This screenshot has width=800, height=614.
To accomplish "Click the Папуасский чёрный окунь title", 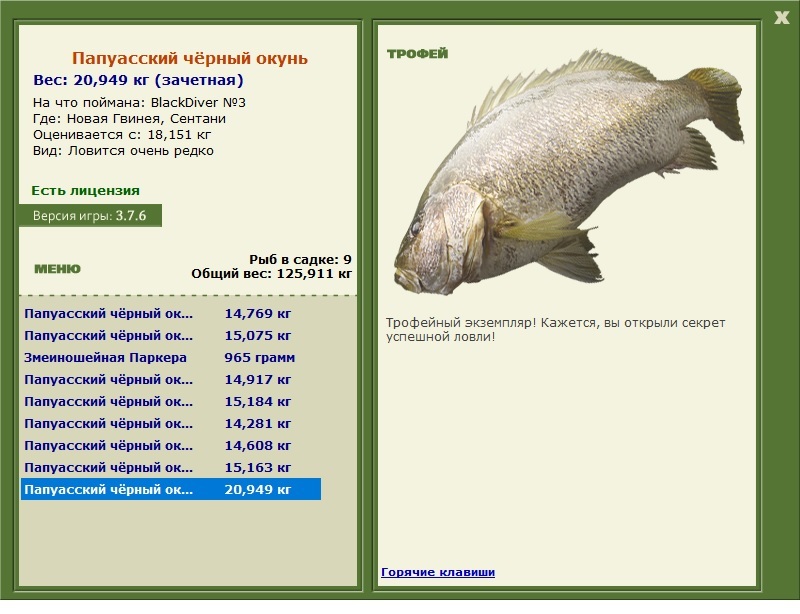I will pyautogui.click(x=190, y=59).
